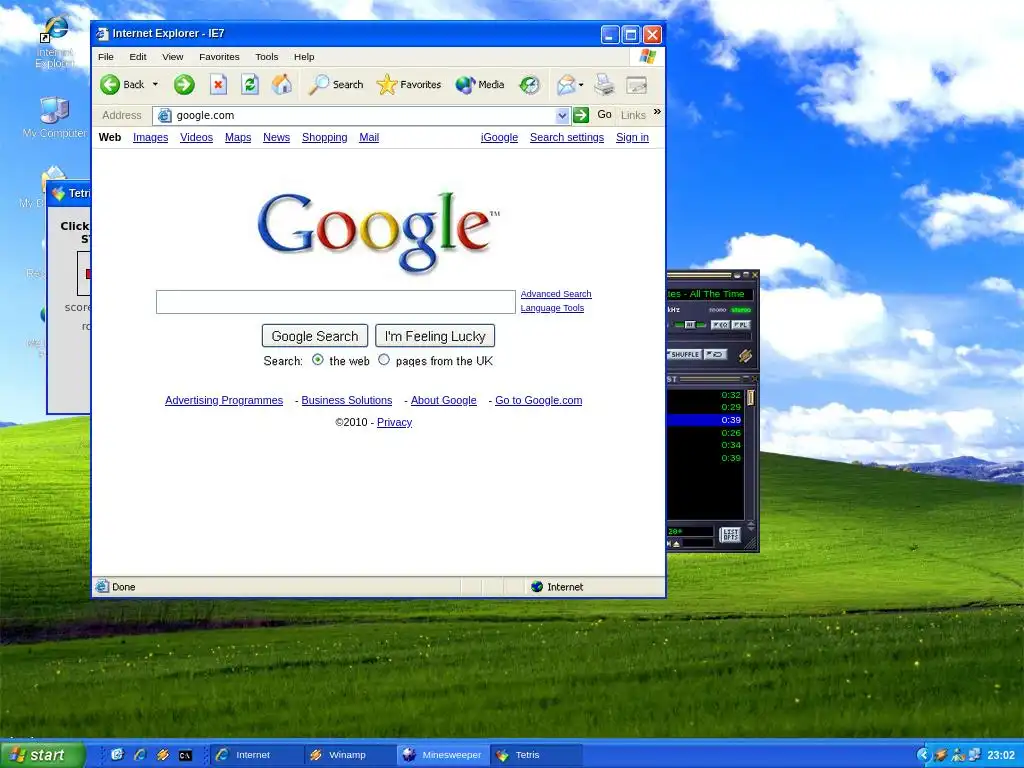Click the green Forward arrow in IE toolbar
This screenshot has height=768, width=1024.
[184, 84]
